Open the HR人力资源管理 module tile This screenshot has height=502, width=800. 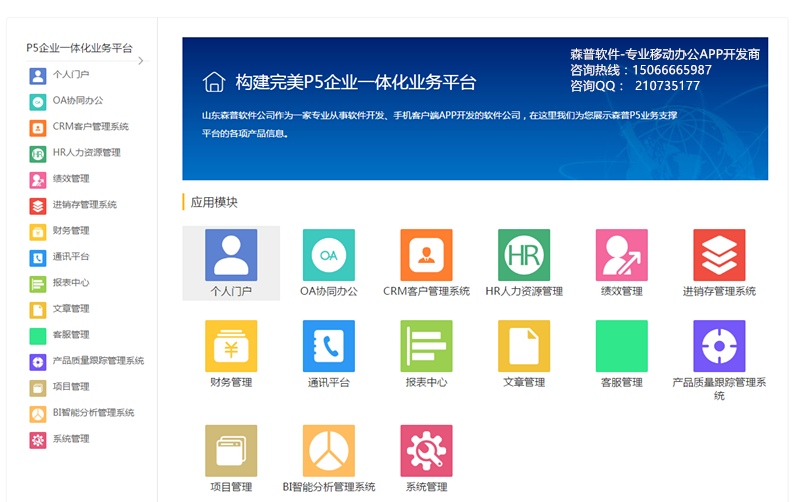(x=524, y=255)
